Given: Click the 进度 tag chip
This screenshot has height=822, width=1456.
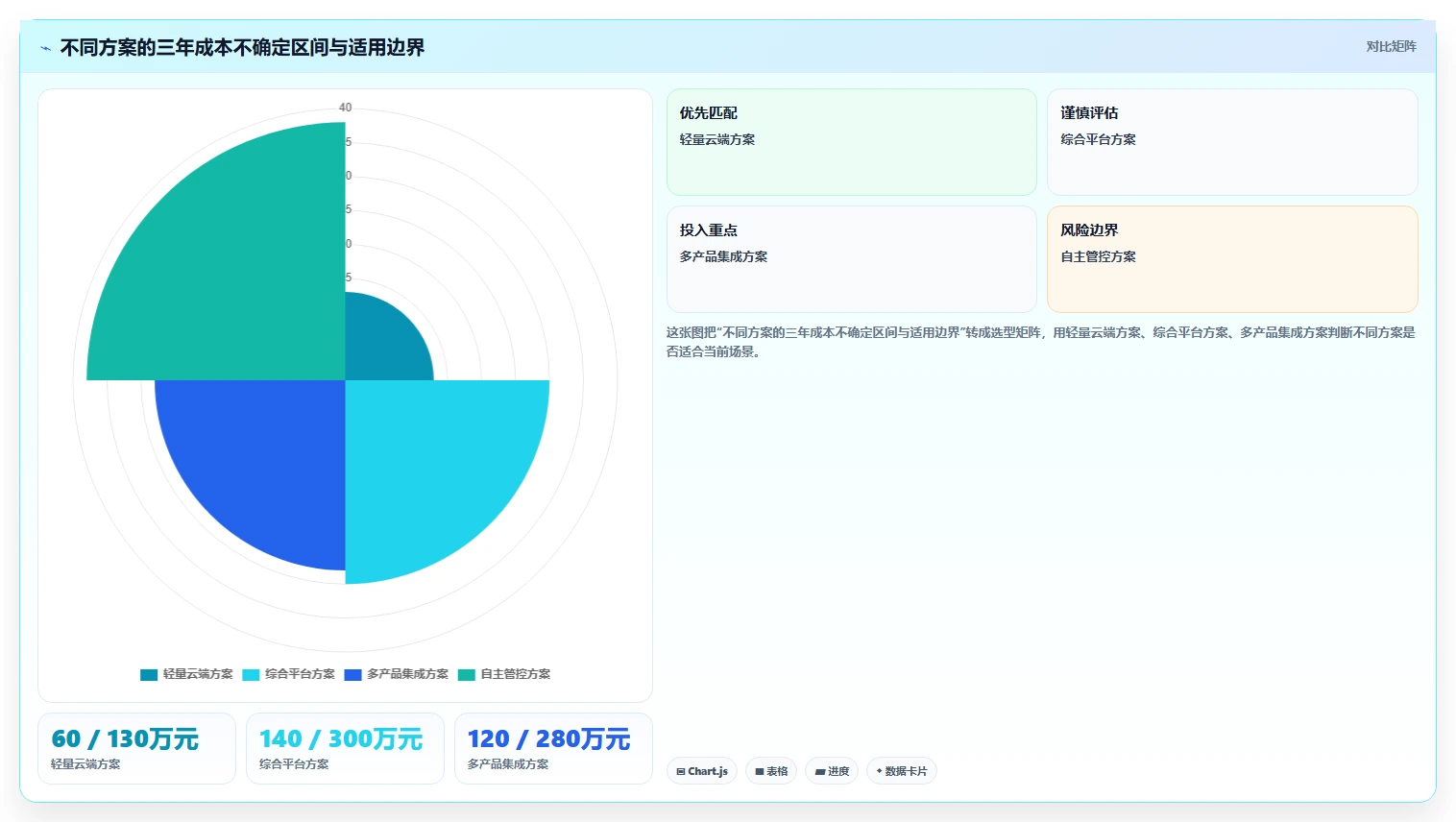Looking at the screenshot, I should point(832,771).
